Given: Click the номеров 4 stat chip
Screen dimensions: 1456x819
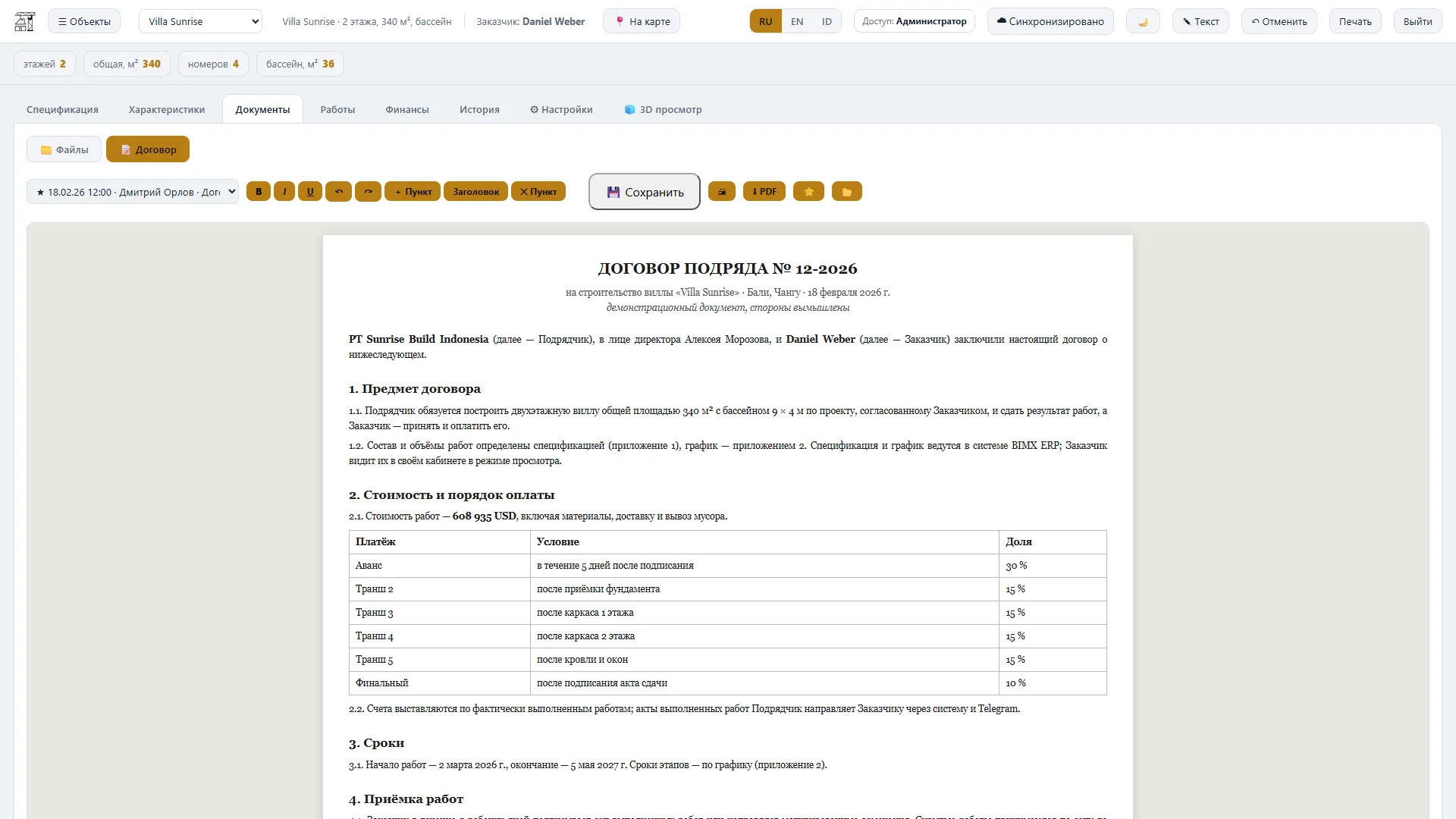Looking at the screenshot, I should coord(213,64).
